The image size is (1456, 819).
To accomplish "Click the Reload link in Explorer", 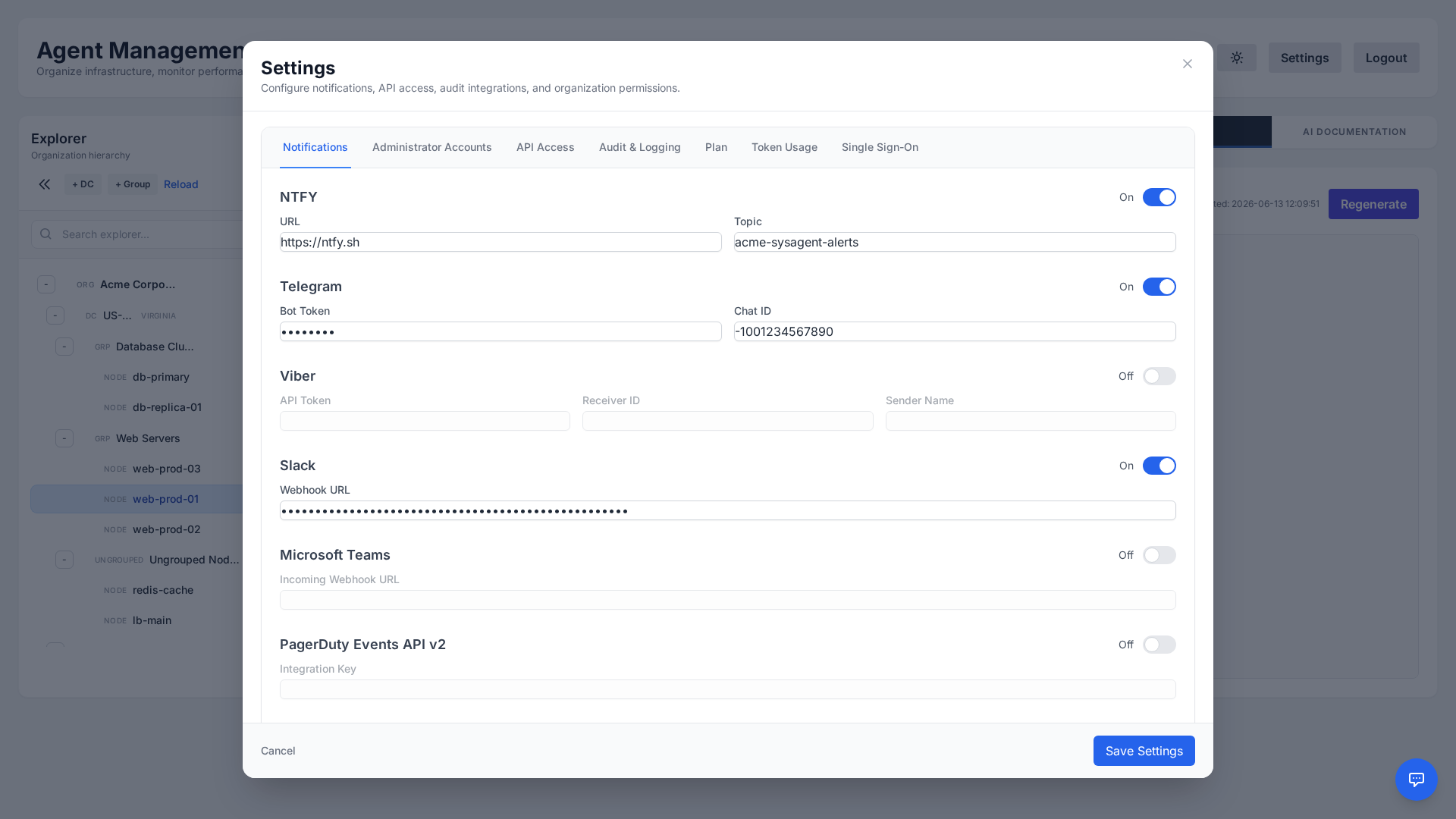I will (x=181, y=184).
